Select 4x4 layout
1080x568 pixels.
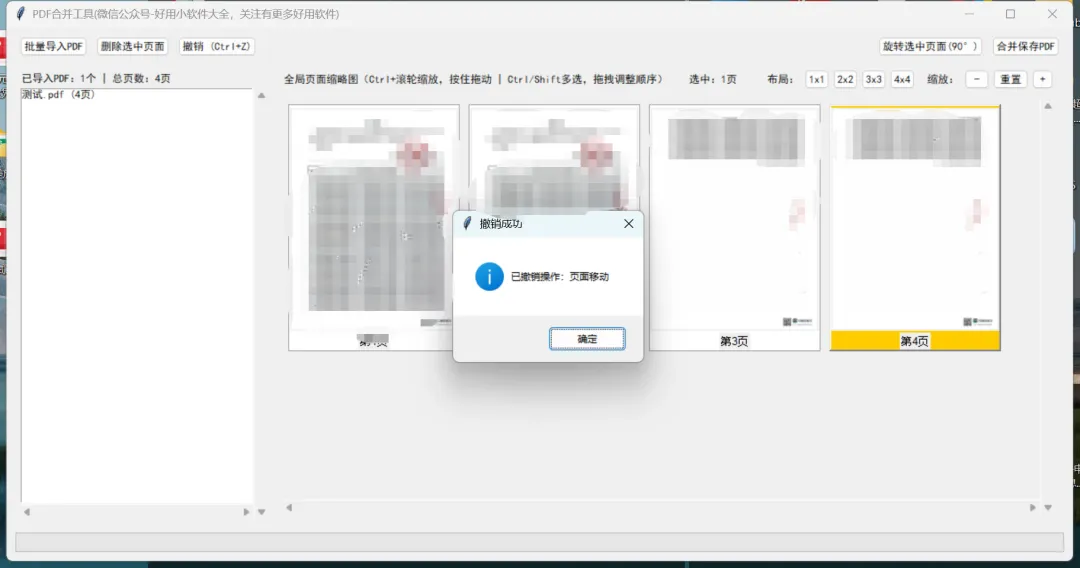pyautogui.click(x=902, y=79)
